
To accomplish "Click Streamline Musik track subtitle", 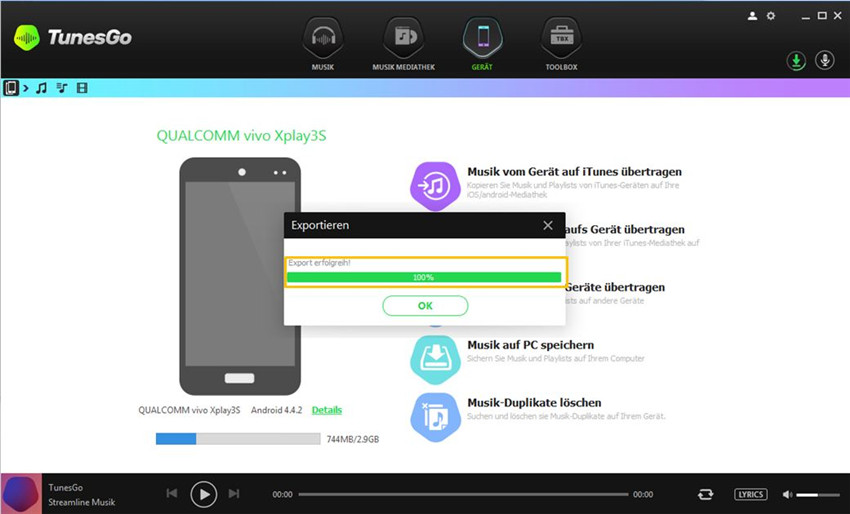I will pyautogui.click(x=81, y=502).
